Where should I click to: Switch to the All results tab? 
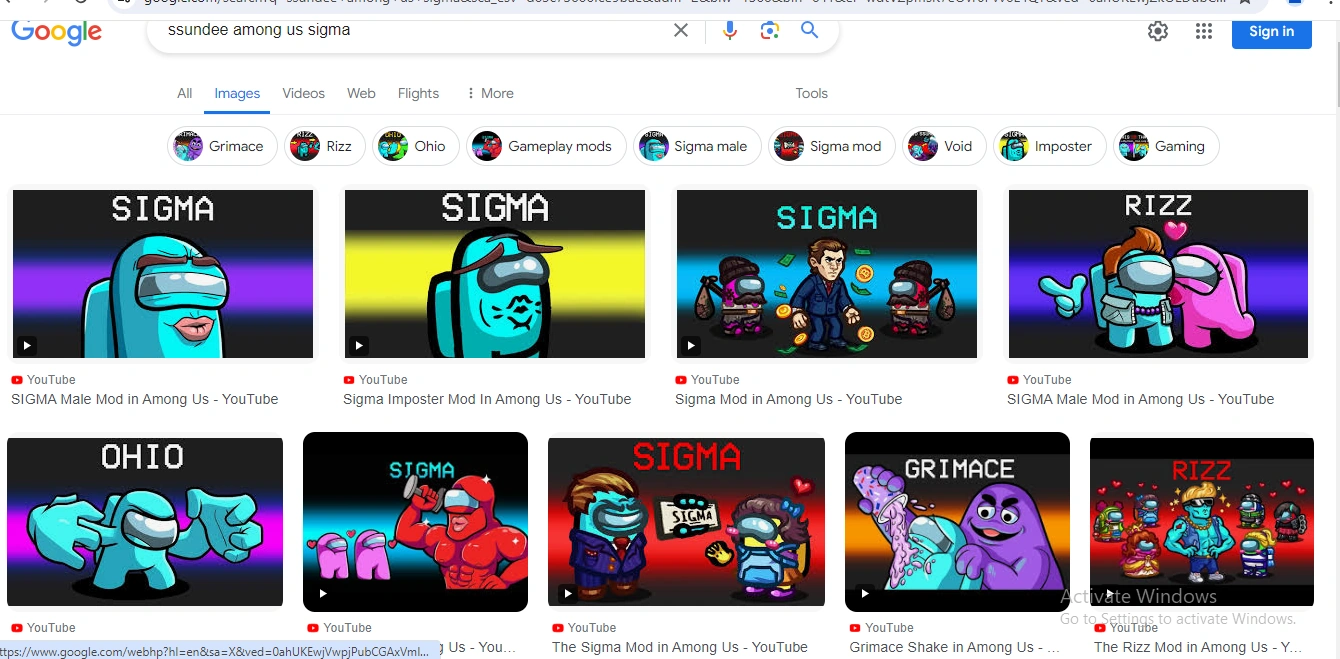click(x=184, y=93)
